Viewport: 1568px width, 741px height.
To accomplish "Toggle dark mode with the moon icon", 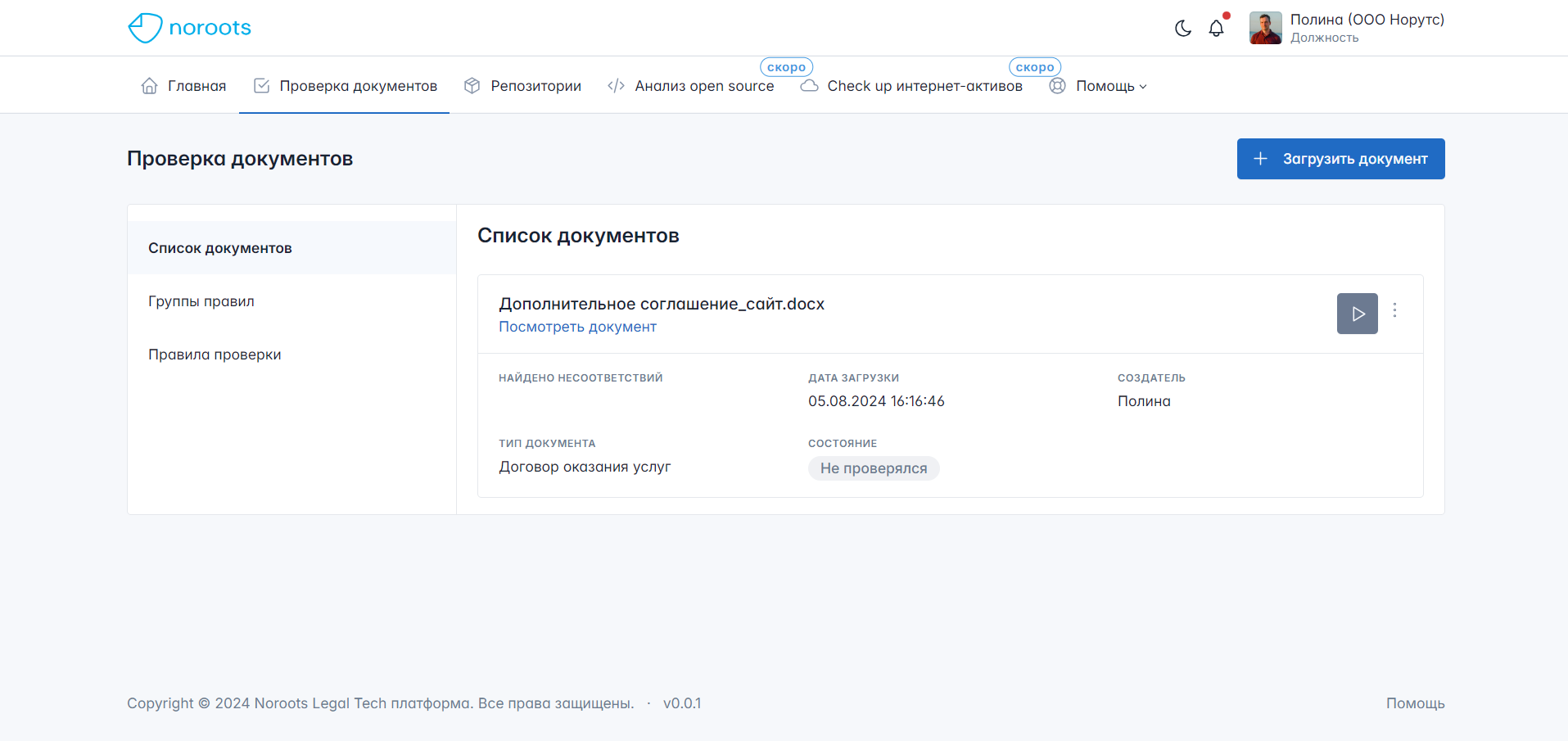I will tap(1182, 28).
